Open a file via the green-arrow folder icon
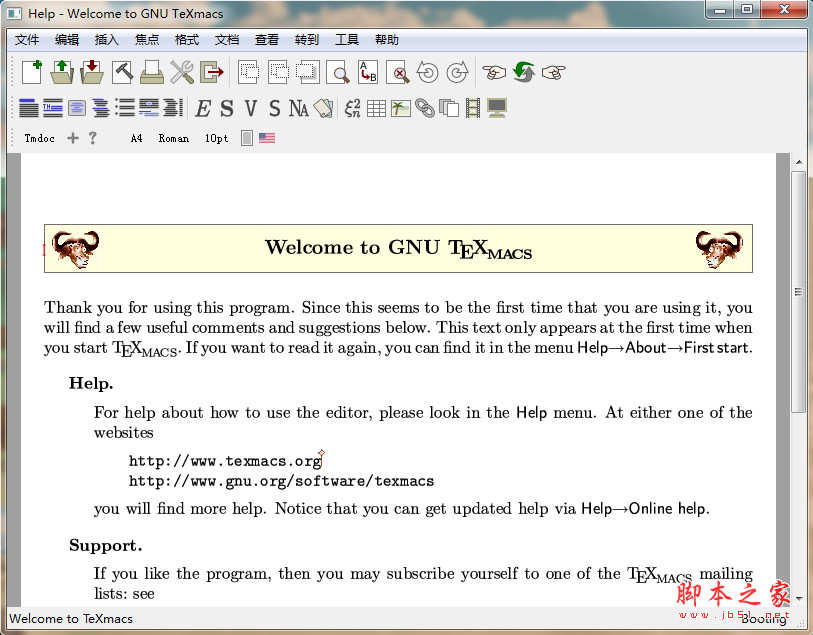This screenshot has width=813, height=635. click(62, 72)
